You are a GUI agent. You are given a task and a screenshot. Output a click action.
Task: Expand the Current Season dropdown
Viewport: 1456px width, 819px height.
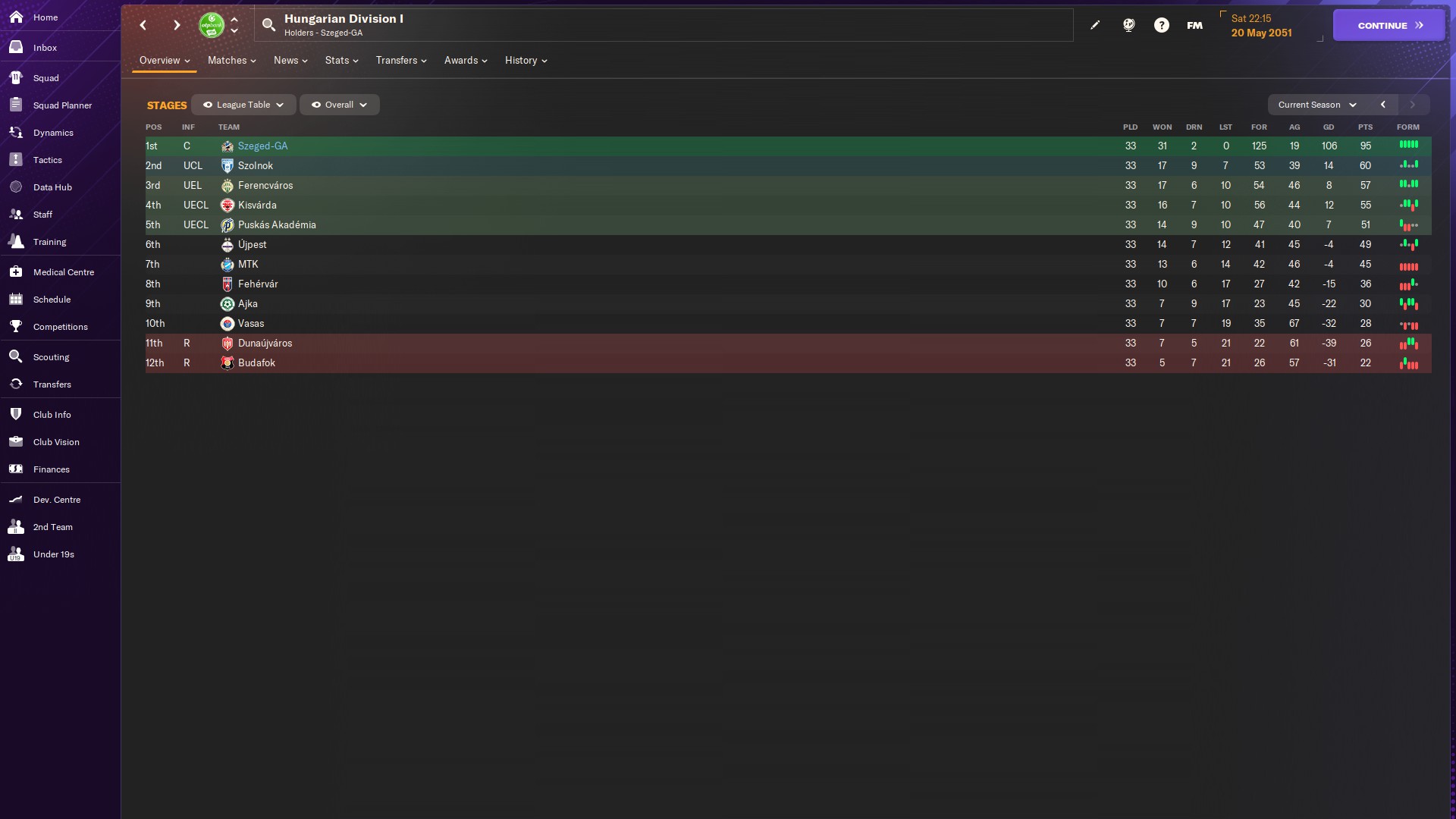pyautogui.click(x=1316, y=105)
